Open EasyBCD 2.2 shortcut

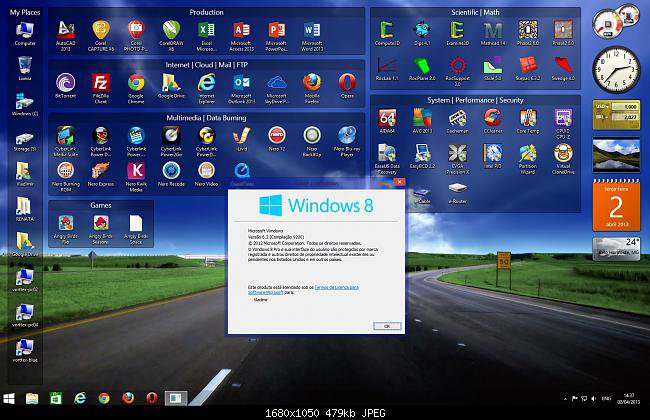422,156
